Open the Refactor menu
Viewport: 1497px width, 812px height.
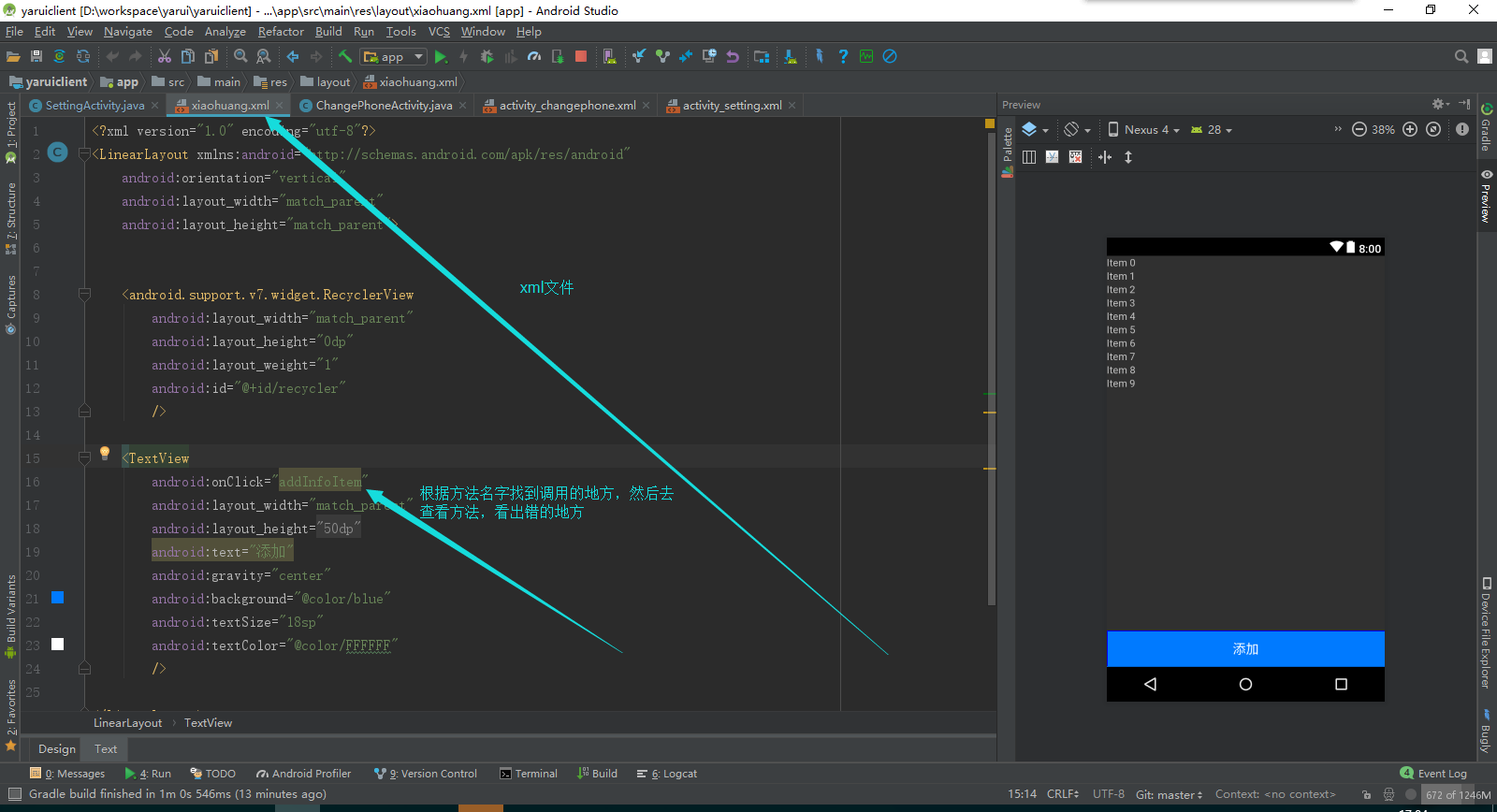tap(281, 31)
